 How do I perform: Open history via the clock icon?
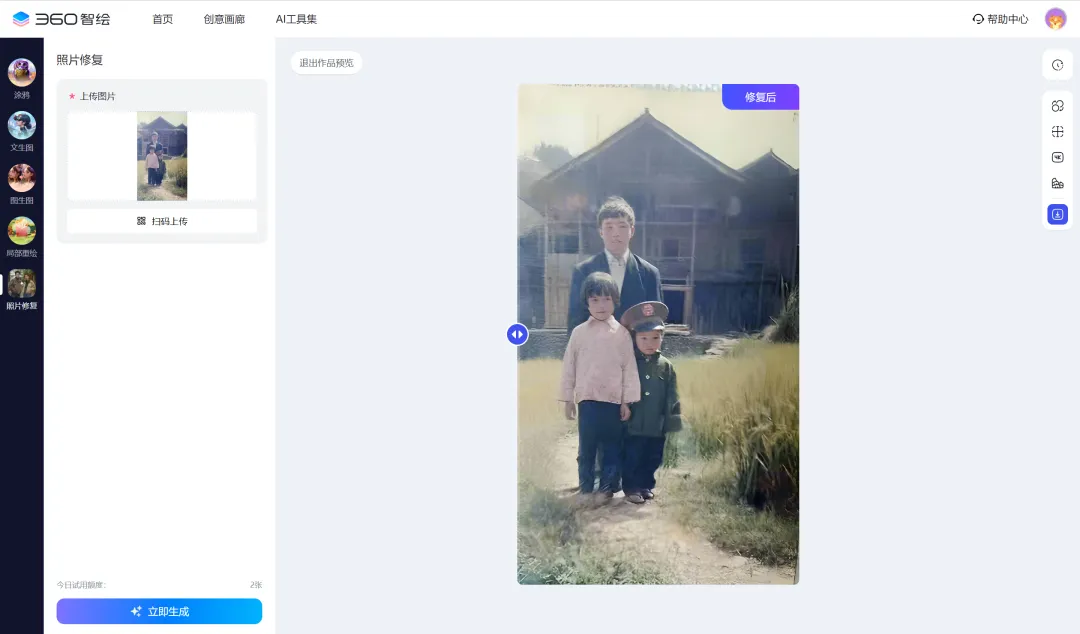(1057, 65)
